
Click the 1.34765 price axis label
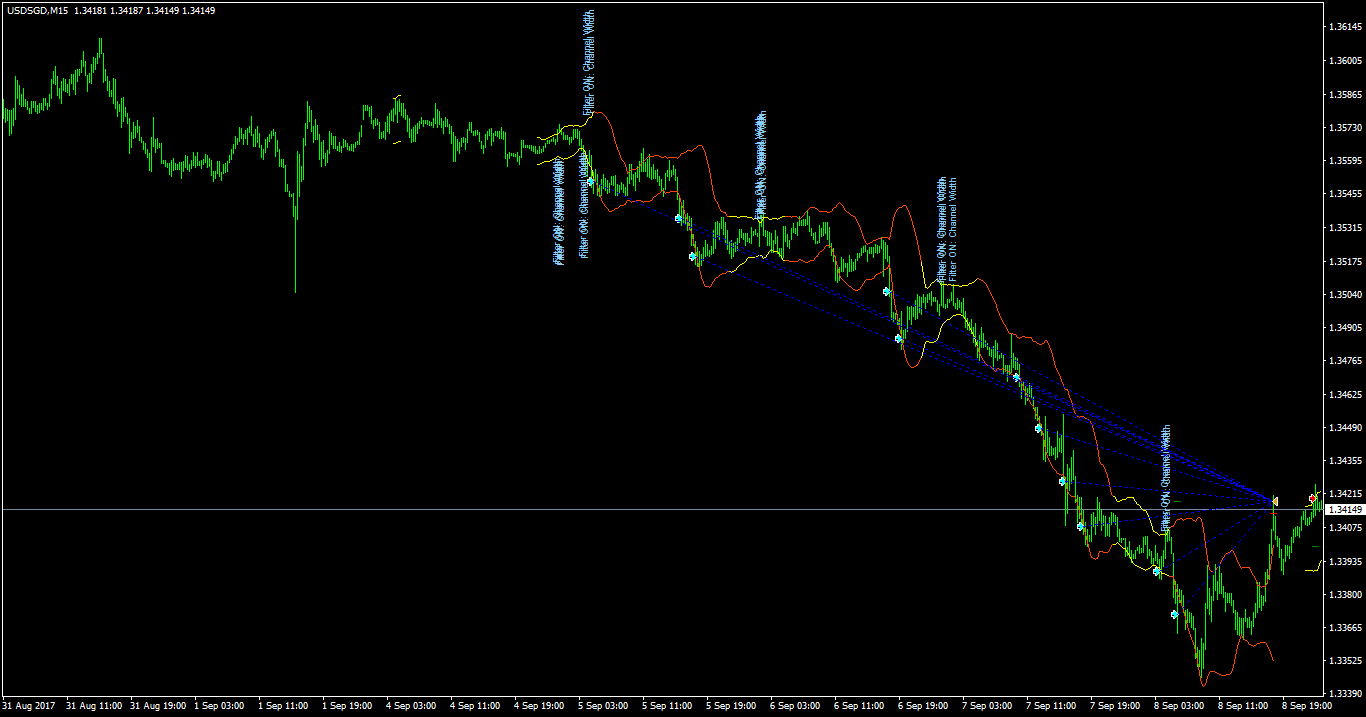point(1344,361)
